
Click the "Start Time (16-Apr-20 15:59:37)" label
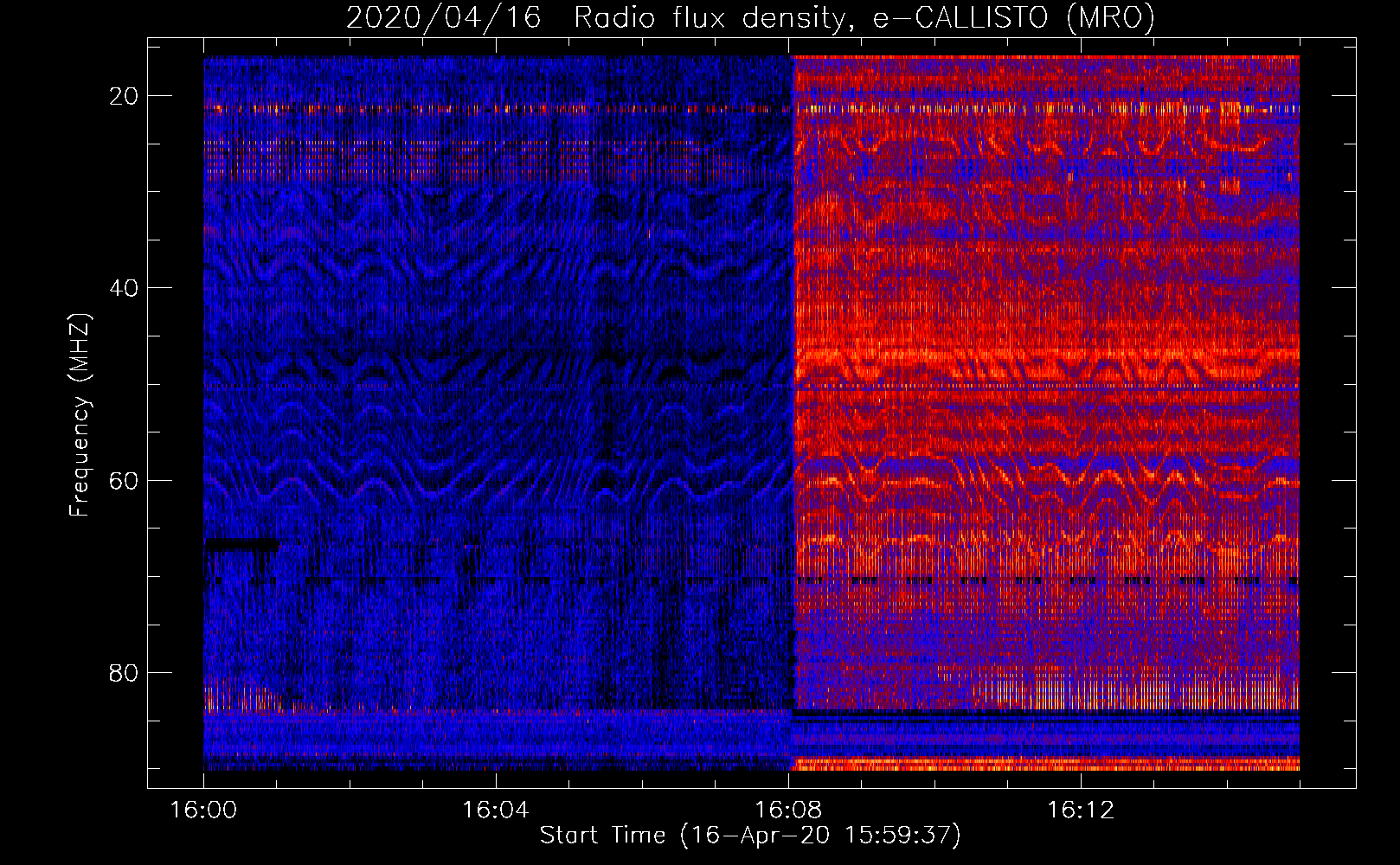tap(750, 836)
